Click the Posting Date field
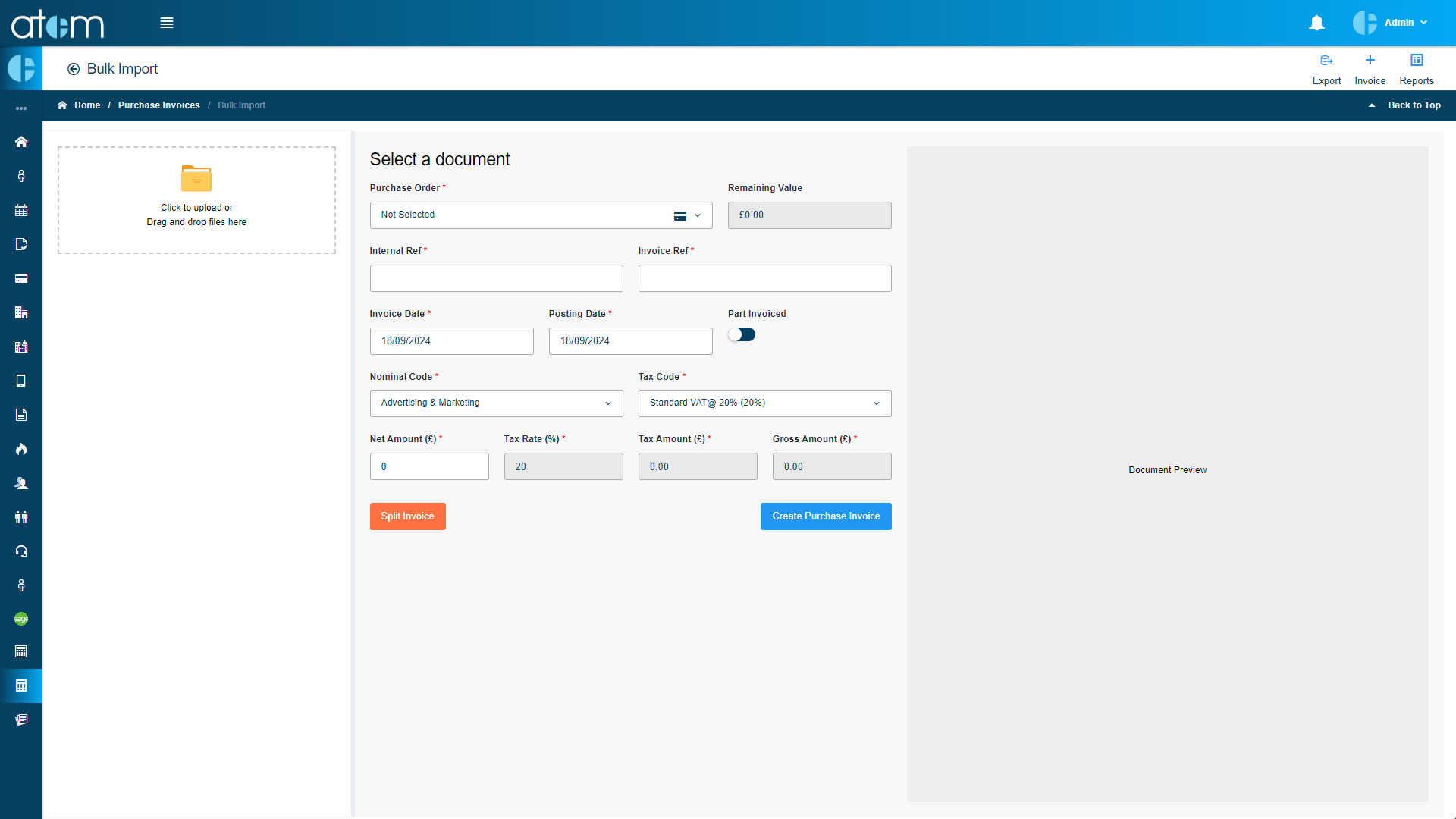The width and height of the screenshot is (1456, 819). point(630,341)
